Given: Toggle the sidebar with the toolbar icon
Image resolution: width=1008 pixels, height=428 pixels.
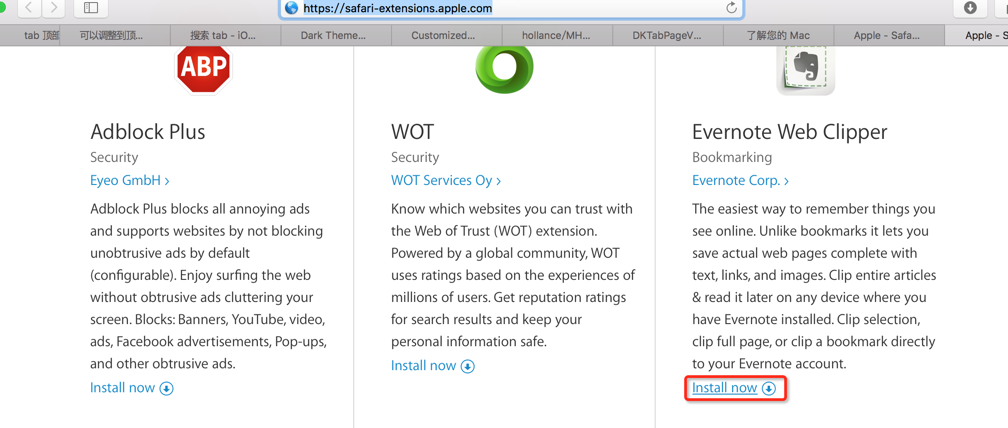Looking at the screenshot, I should pyautogui.click(x=91, y=8).
